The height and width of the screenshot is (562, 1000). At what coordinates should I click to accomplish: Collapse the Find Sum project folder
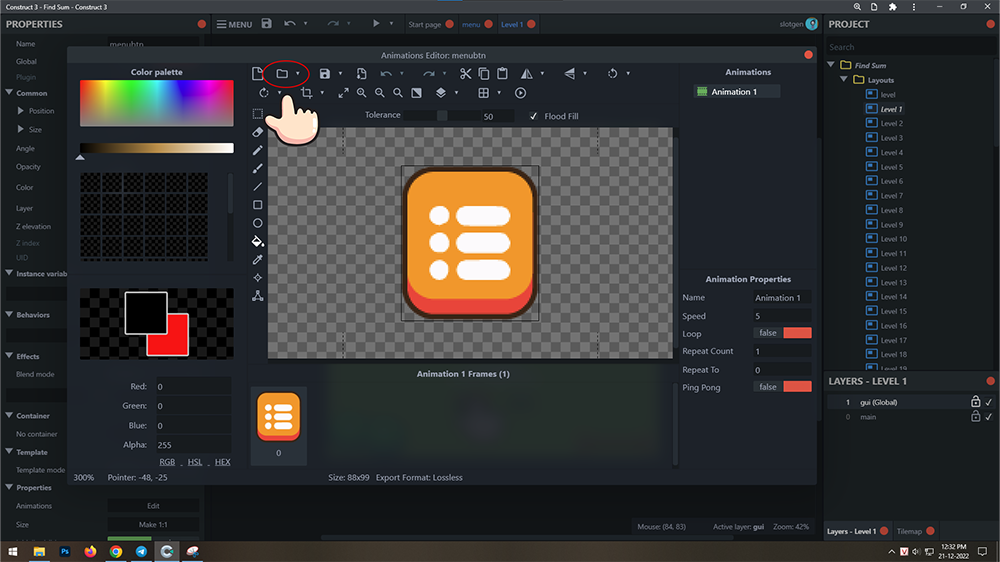coord(831,64)
